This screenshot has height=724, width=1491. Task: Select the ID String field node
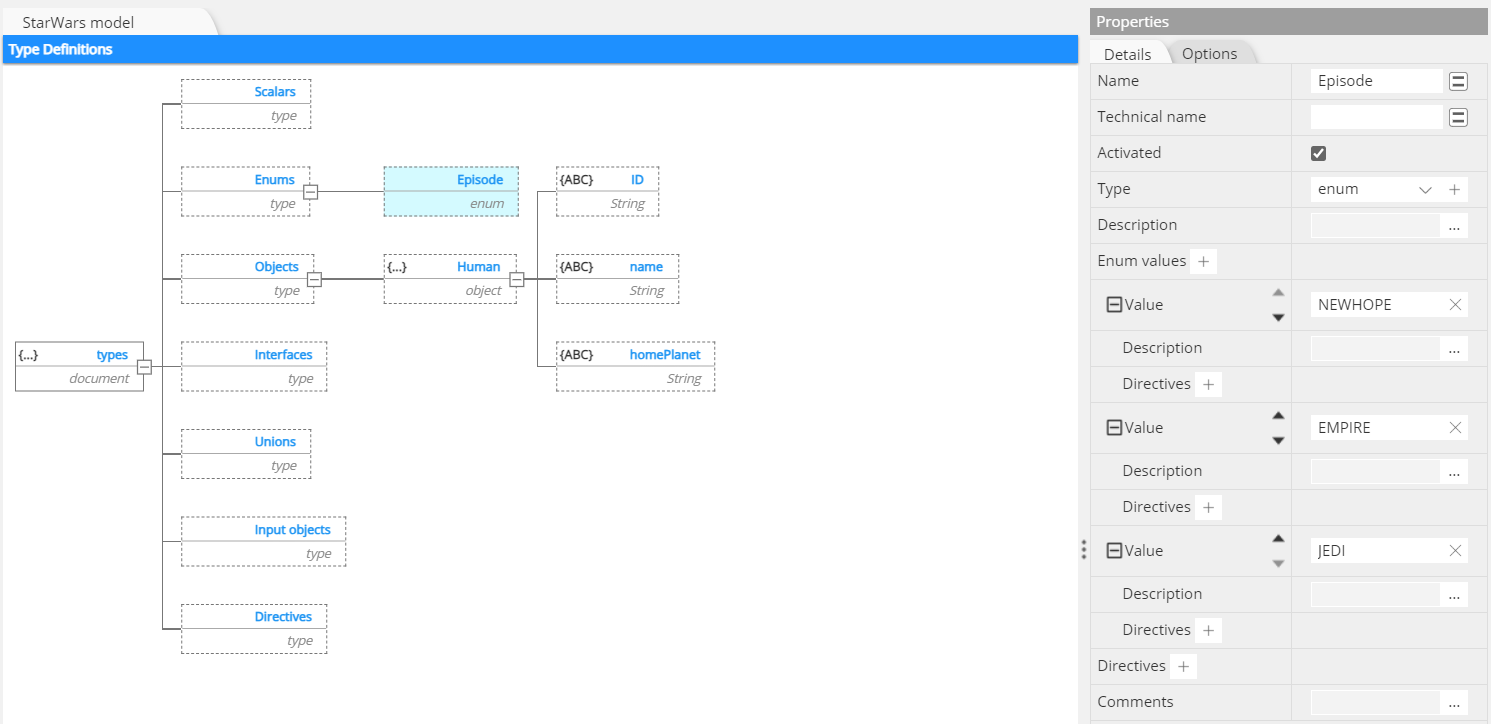[x=607, y=192]
